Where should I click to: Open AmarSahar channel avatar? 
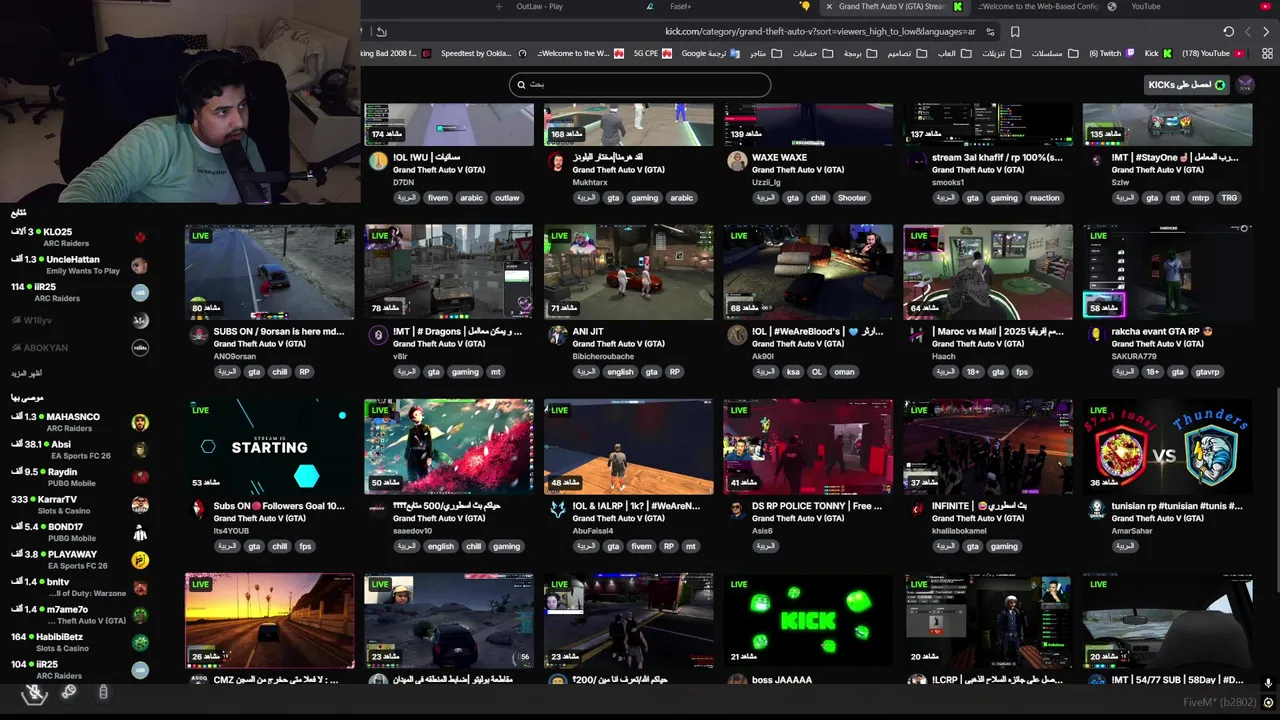(1097, 509)
